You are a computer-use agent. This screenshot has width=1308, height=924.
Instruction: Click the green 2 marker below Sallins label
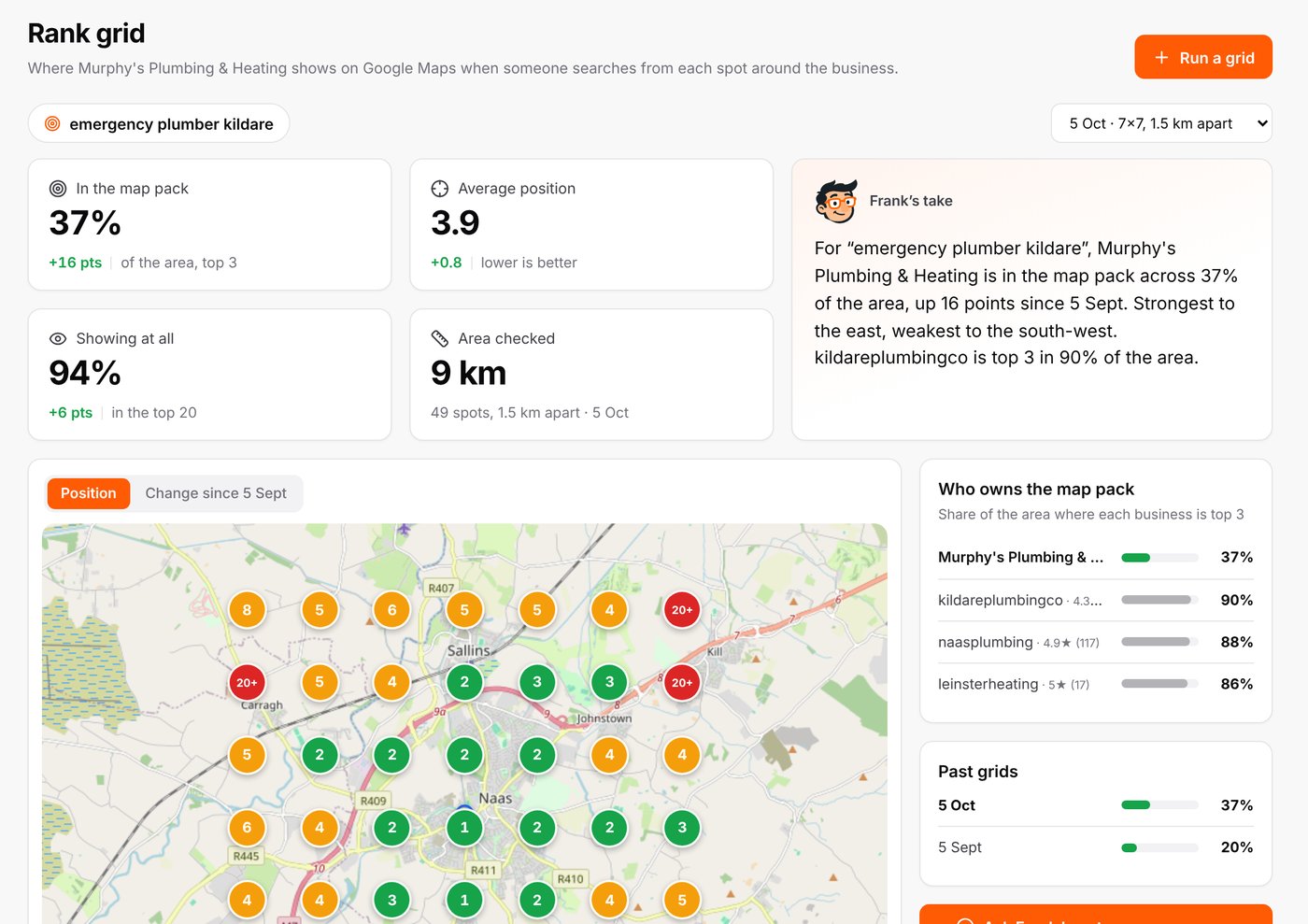point(464,683)
